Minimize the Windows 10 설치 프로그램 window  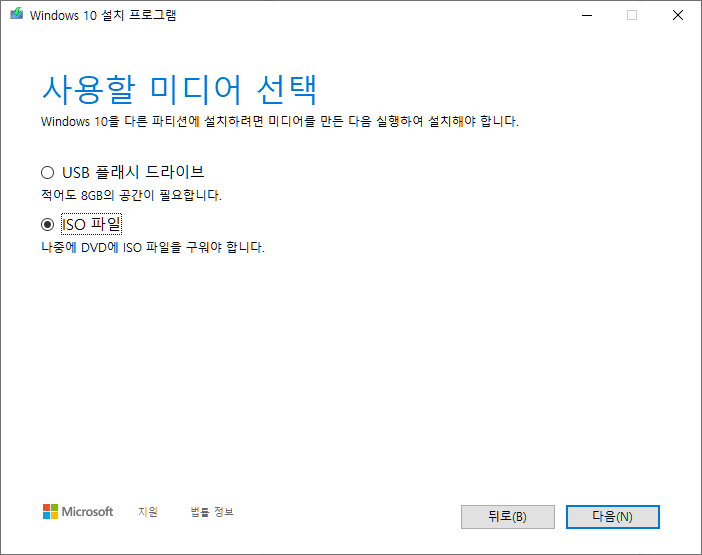587,15
